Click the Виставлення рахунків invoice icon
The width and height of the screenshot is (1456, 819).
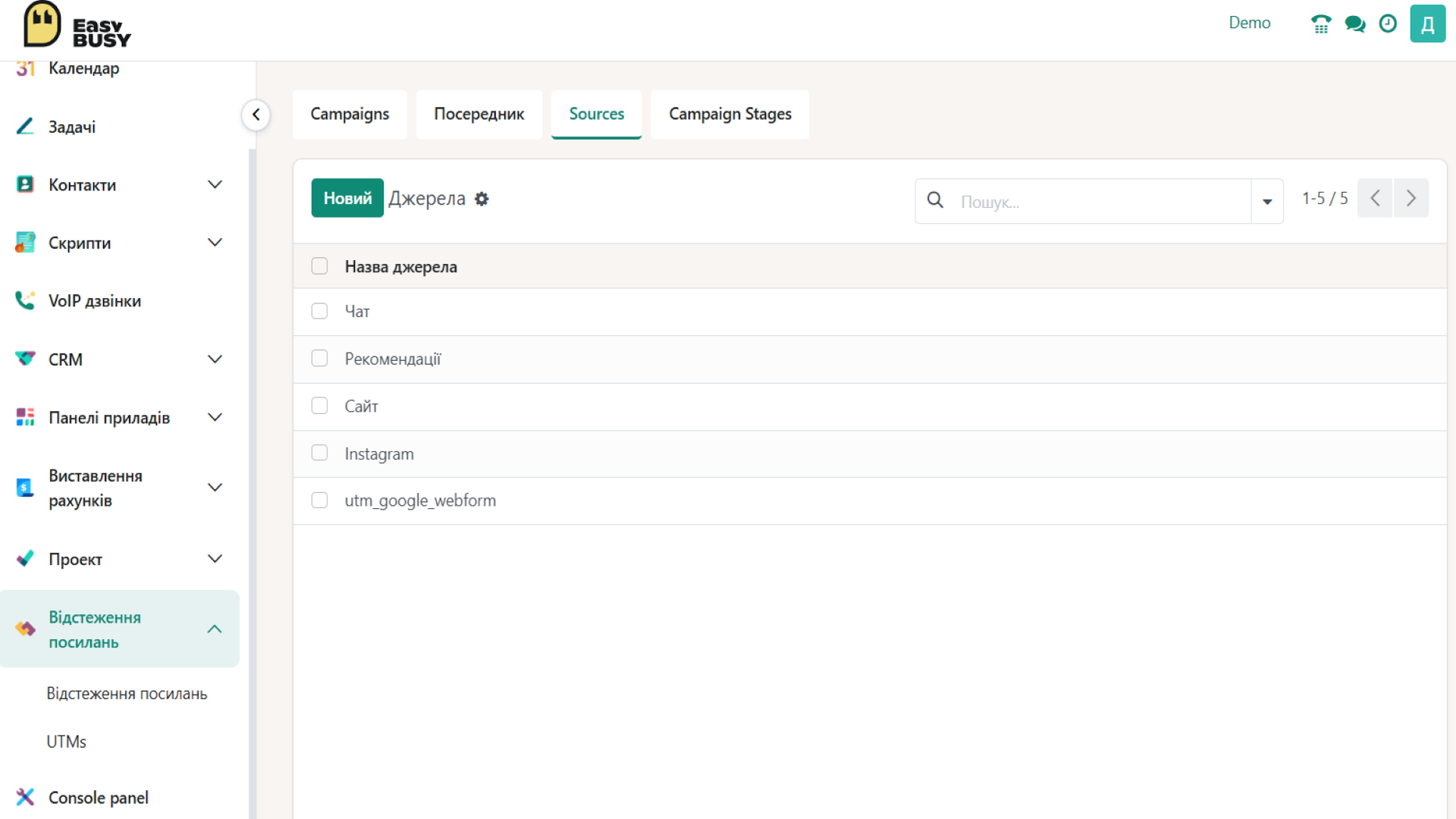pyautogui.click(x=25, y=488)
